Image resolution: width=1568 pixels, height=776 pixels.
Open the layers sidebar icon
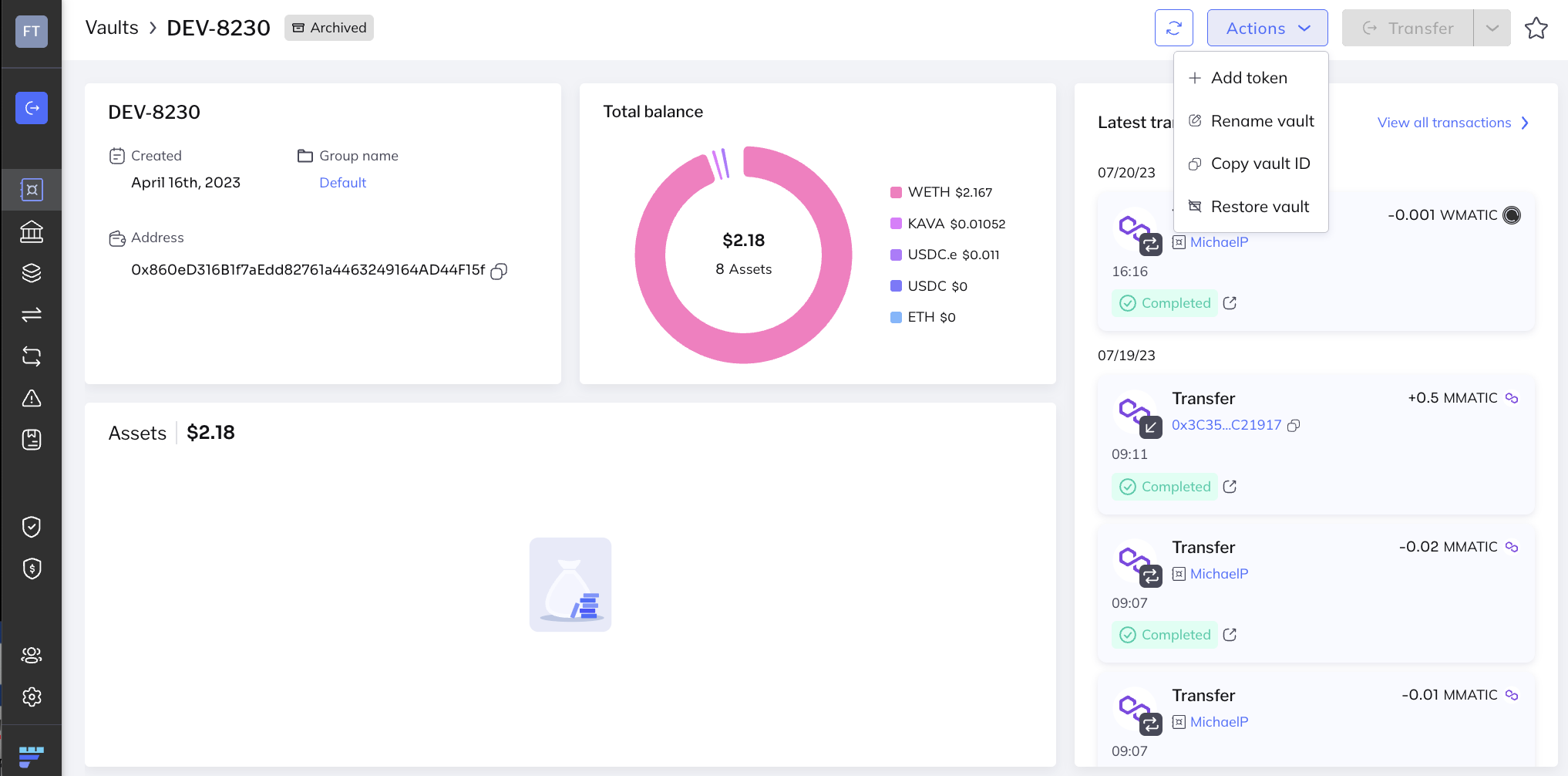pyautogui.click(x=32, y=273)
